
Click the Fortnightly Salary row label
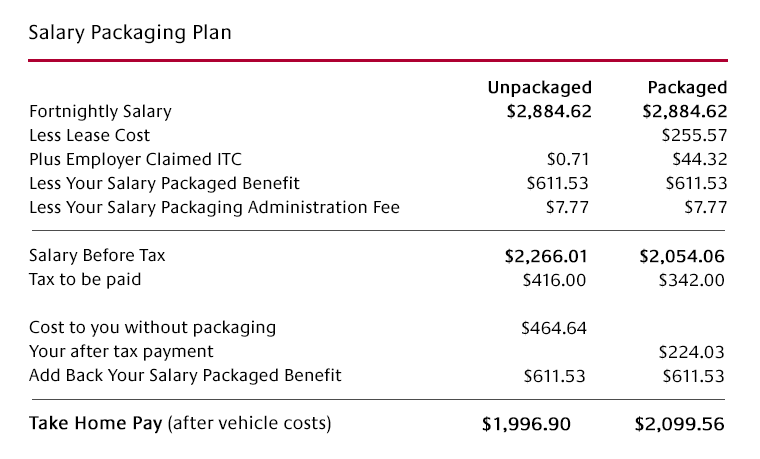tap(100, 112)
